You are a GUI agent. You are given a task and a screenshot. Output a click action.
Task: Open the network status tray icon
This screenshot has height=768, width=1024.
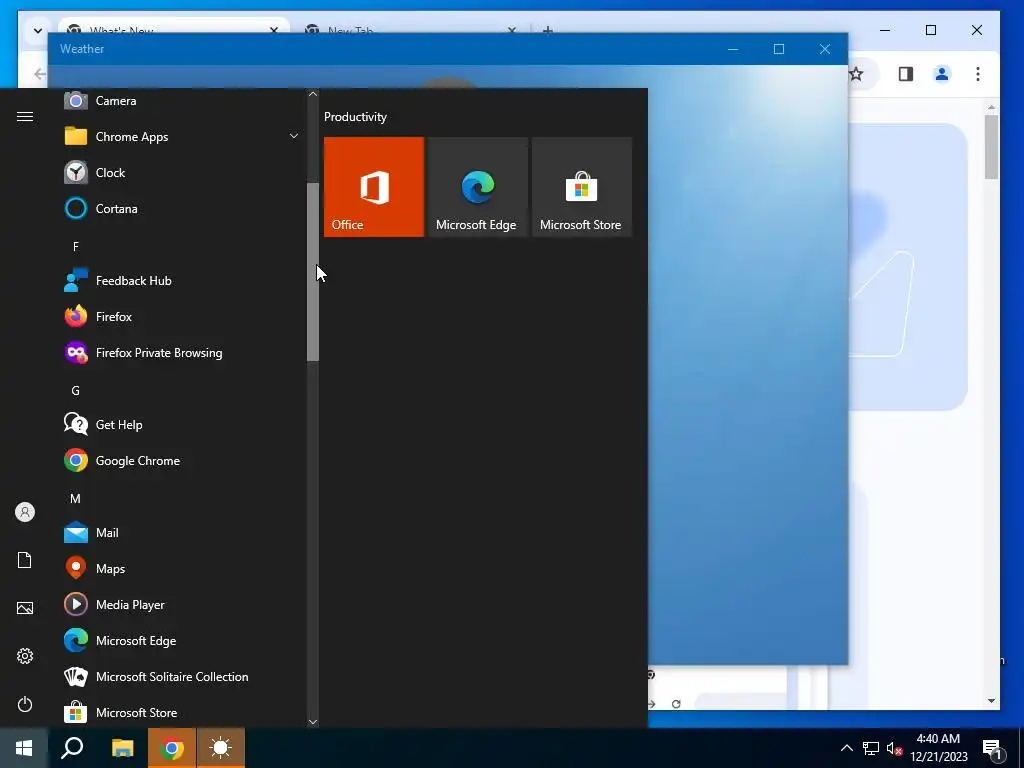871,748
